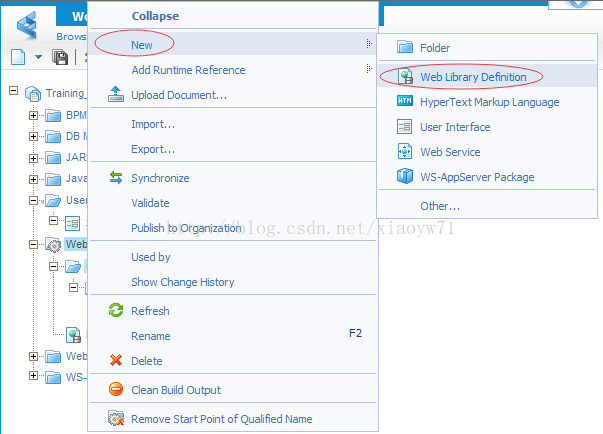603x434 pixels.
Task: Choose Other... in New submenu
Action: 440,206
